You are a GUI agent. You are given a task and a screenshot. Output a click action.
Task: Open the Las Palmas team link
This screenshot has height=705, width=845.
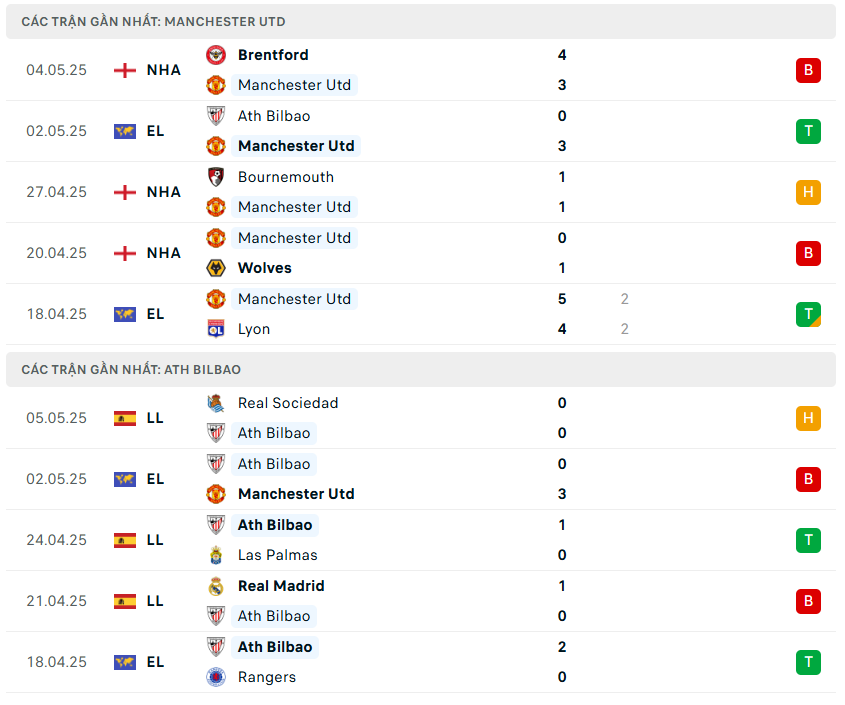click(x=277, y=555)
